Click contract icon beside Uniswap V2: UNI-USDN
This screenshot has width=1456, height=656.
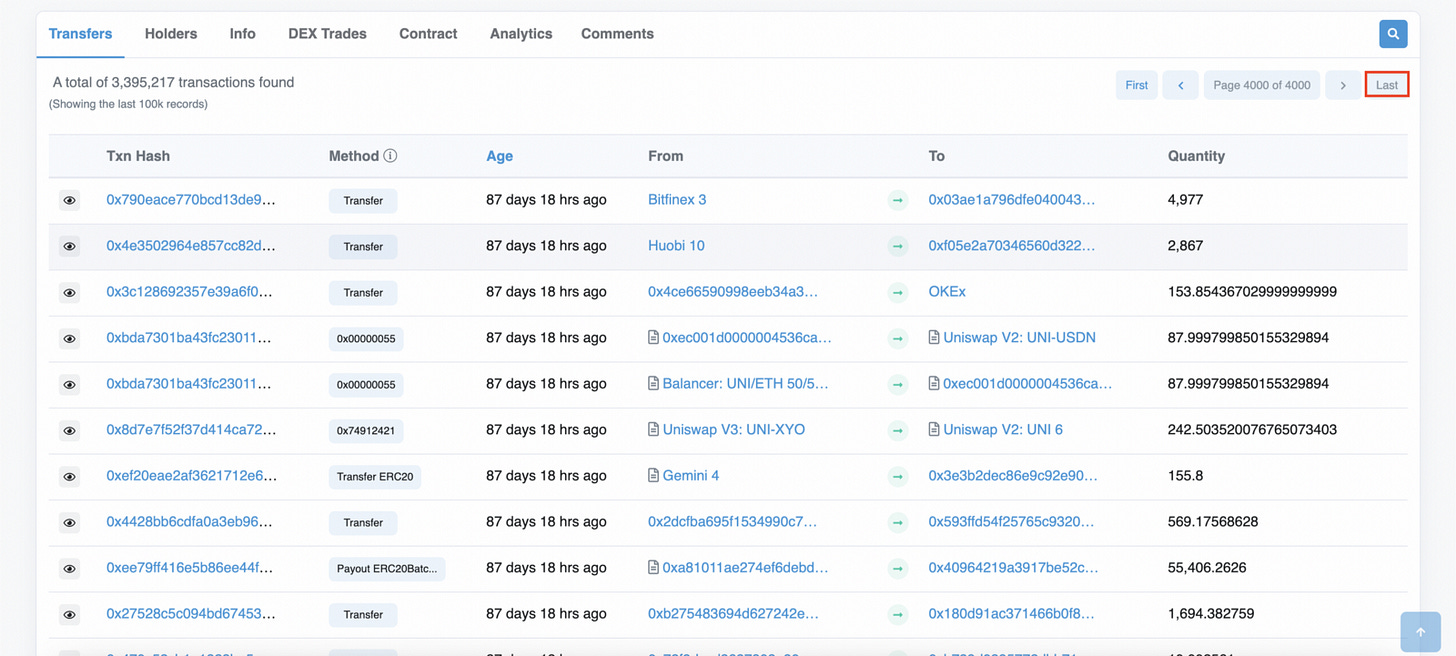[934, 338]
